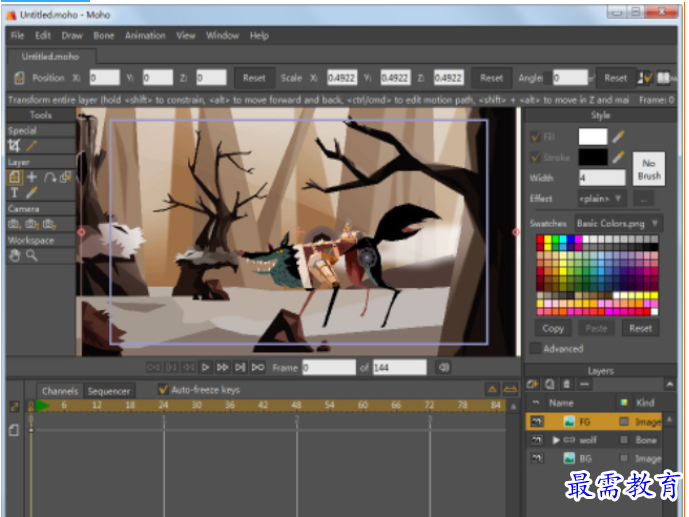Enable the Advanced checkbox

[535, 348]
